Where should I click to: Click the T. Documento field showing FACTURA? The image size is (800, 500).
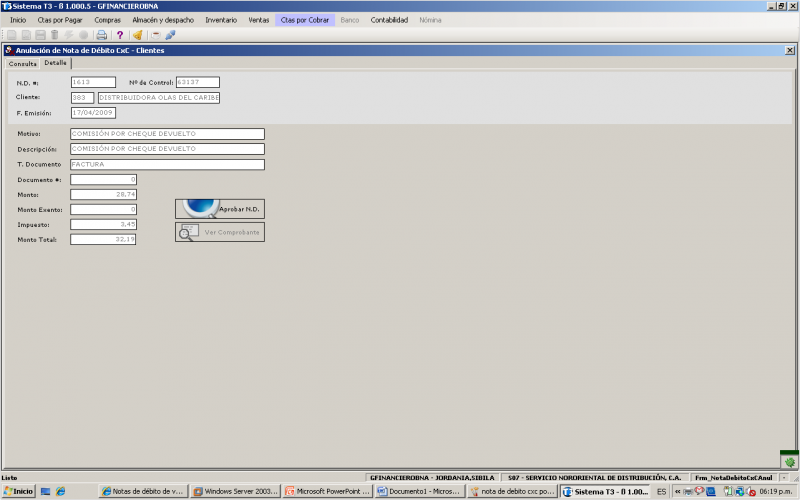(167, 164)
